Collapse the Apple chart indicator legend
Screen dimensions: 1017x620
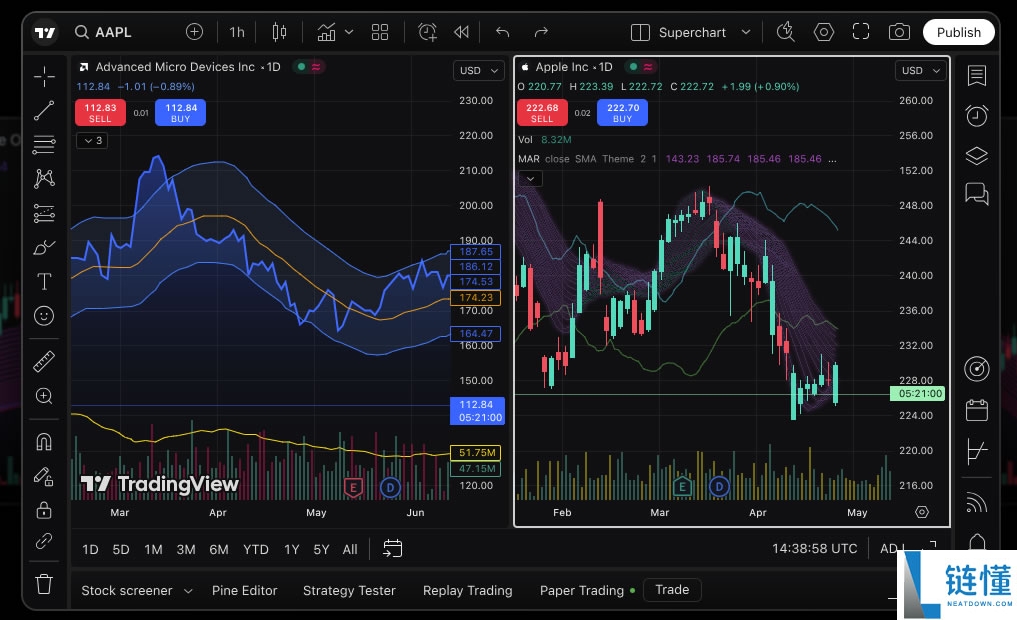click(531, 179)
